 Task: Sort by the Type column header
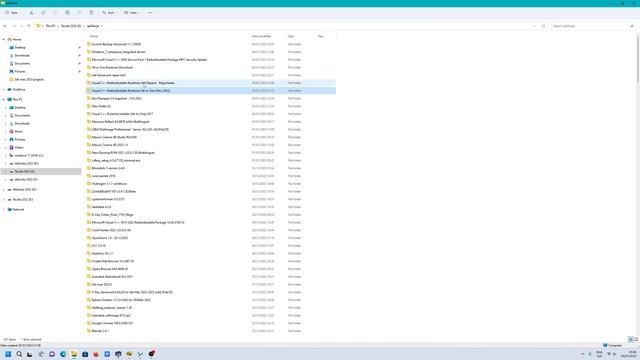click(x=291, y=36)
